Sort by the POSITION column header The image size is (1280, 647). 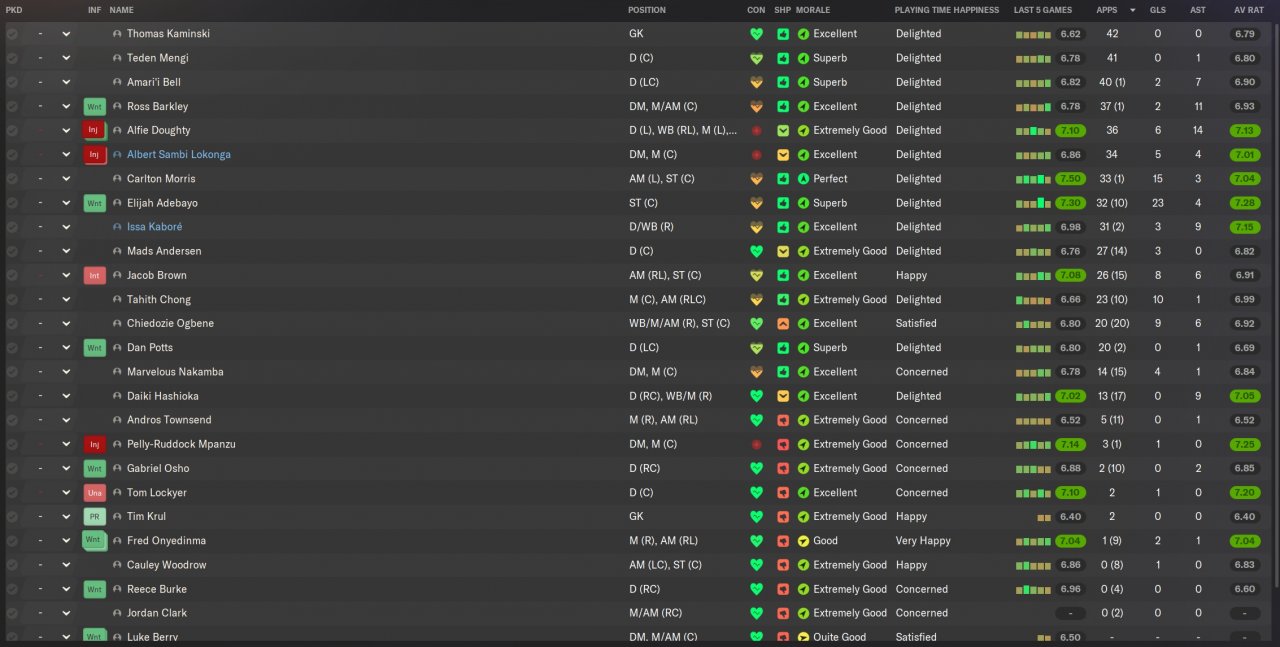[646, 10]
